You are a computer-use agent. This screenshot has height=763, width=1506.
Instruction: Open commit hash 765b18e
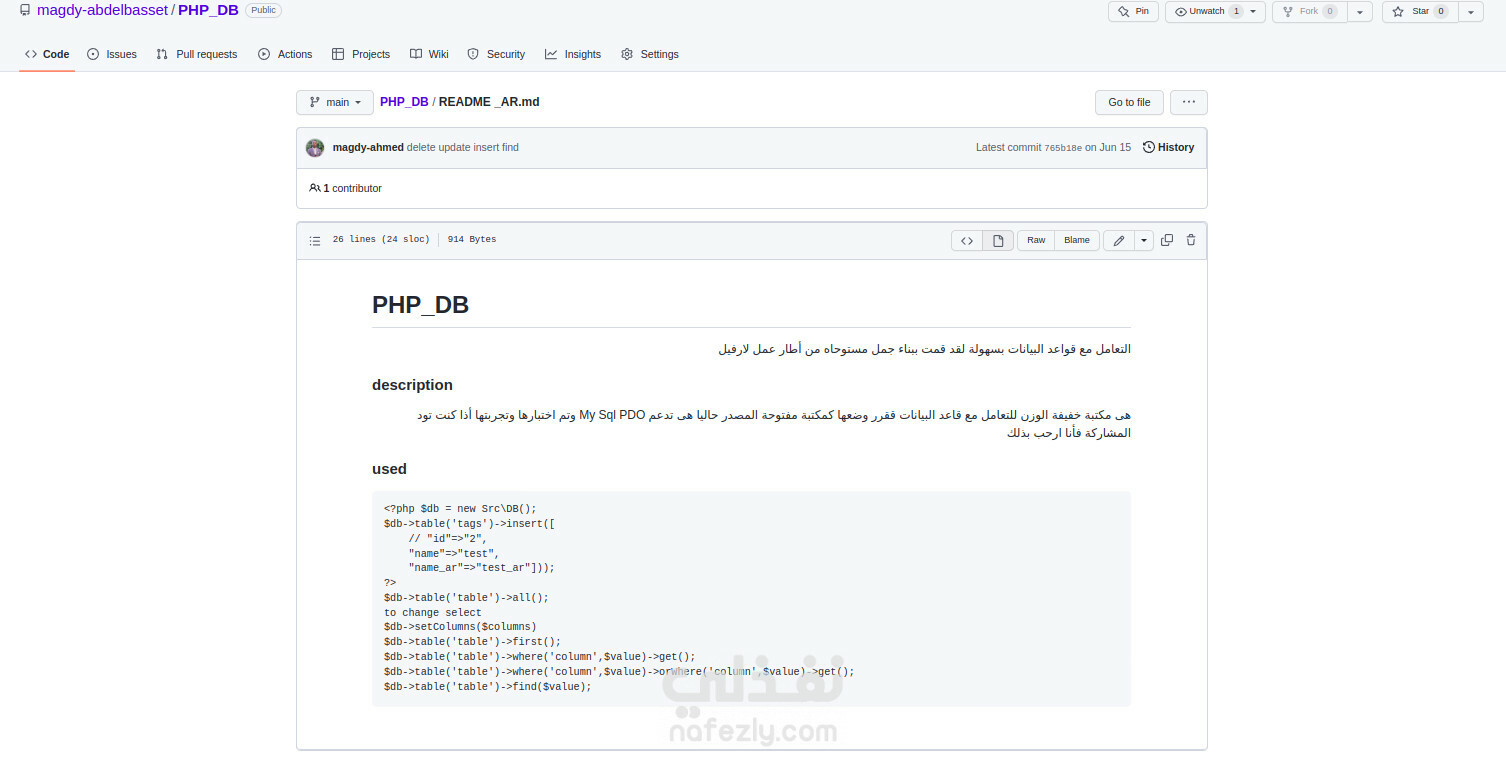1063,147
